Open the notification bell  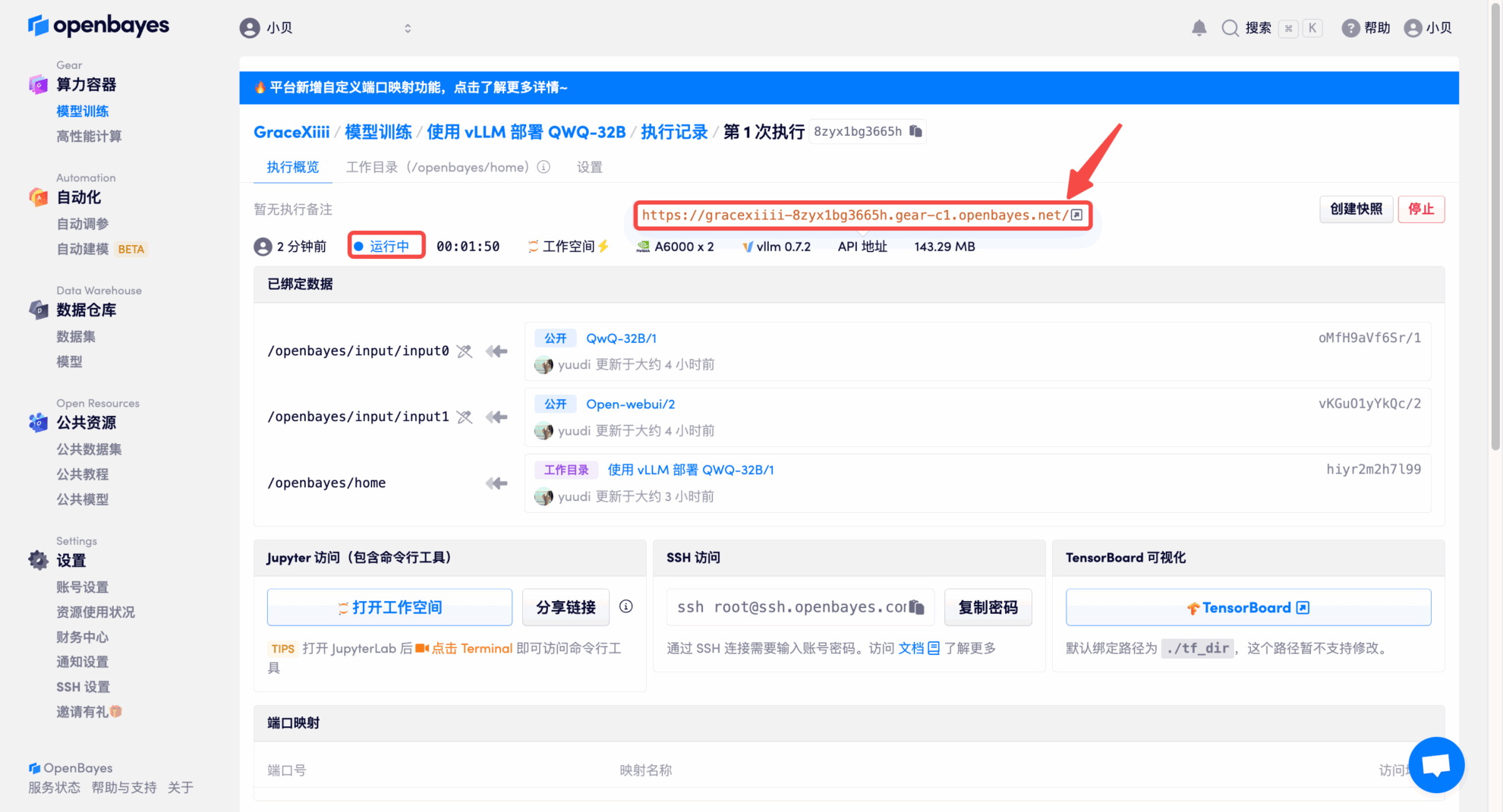point(1199,28)
